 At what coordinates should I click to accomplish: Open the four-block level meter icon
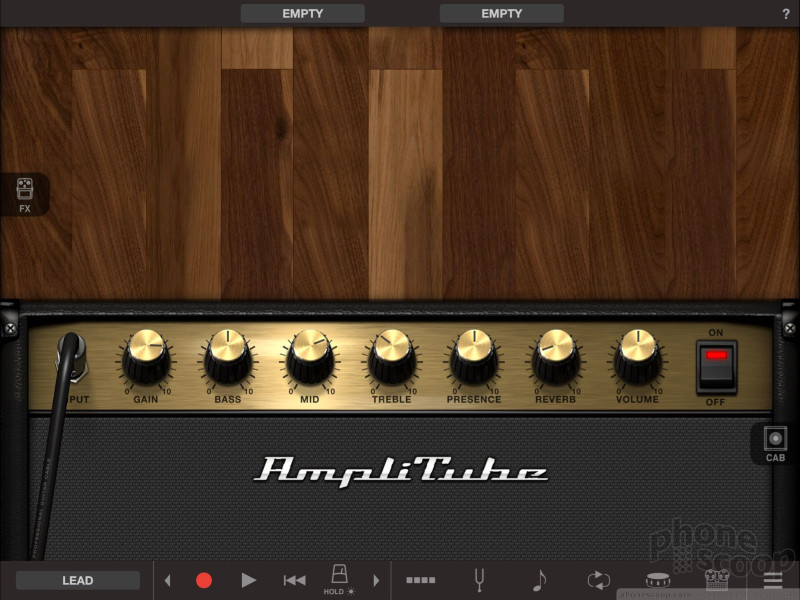[420, 580]
